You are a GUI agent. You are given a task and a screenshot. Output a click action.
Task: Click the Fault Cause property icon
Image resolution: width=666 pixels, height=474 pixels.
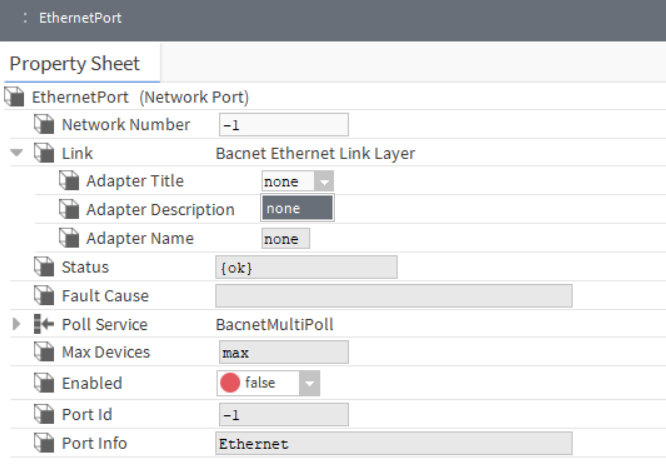tap(43, 296)
